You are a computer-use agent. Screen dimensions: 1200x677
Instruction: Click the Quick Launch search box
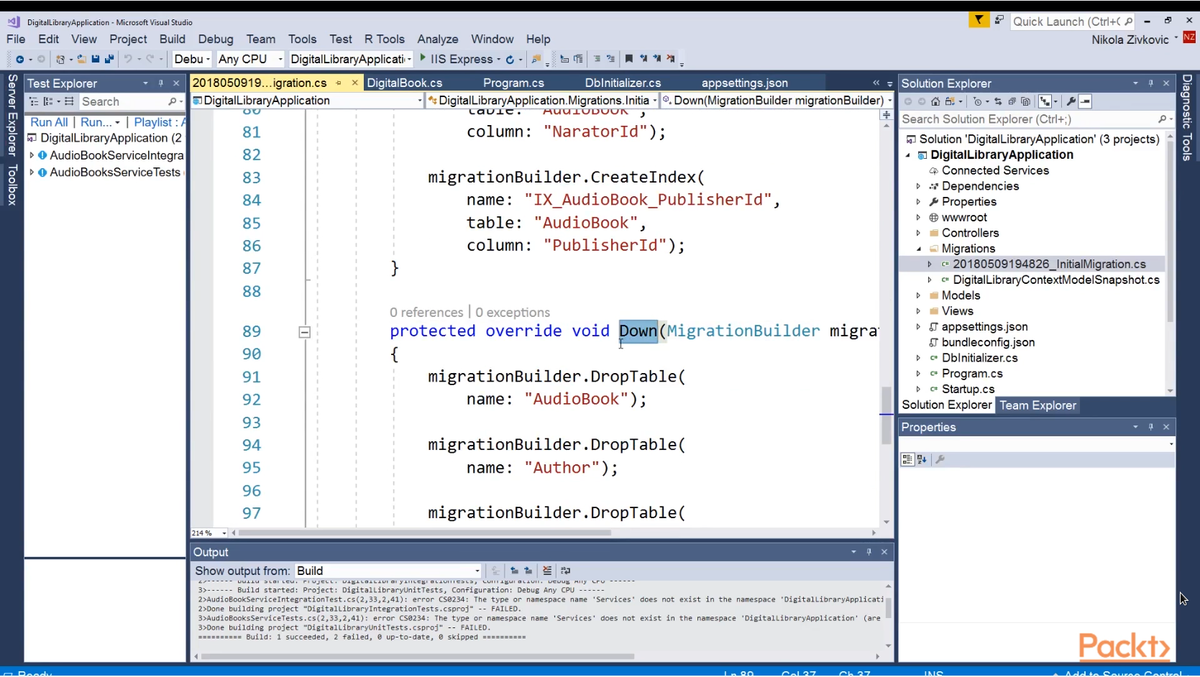pos(1072,20)
